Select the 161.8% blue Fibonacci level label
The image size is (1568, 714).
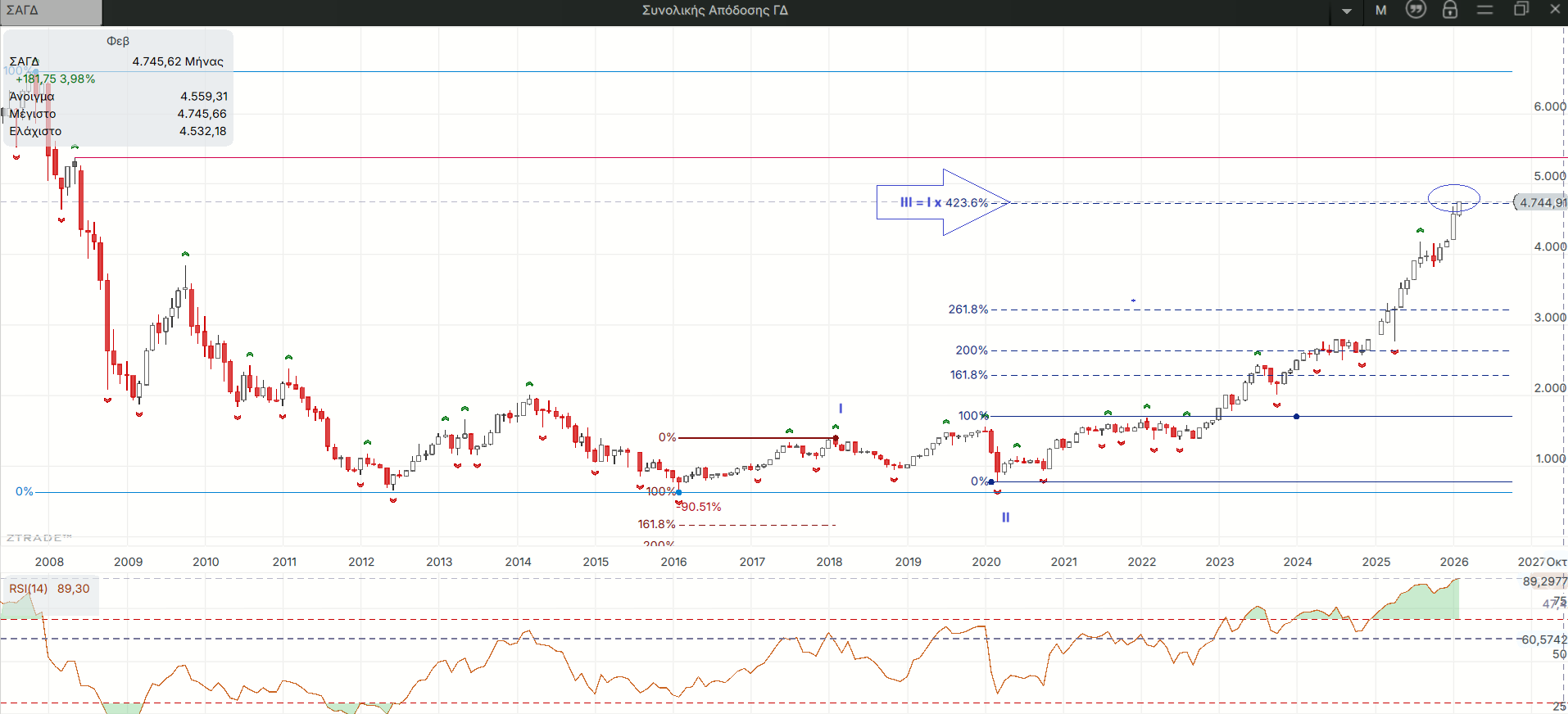[968, 375]
